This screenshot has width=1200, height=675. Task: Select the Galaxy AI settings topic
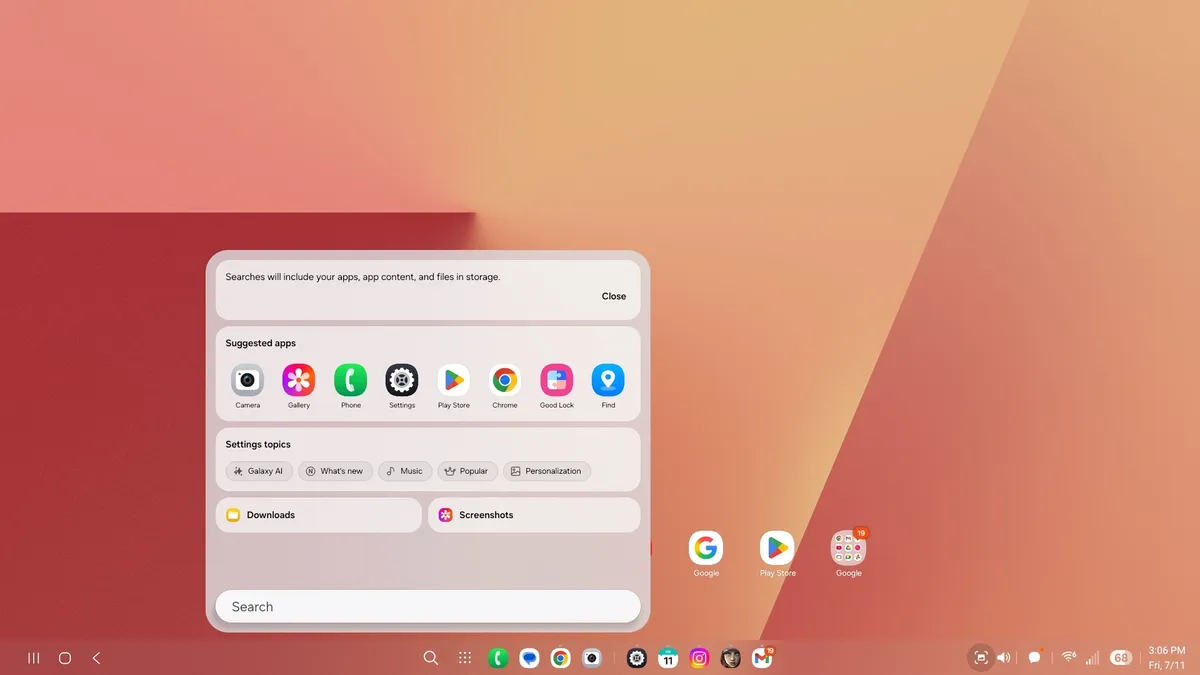(259, 471)
